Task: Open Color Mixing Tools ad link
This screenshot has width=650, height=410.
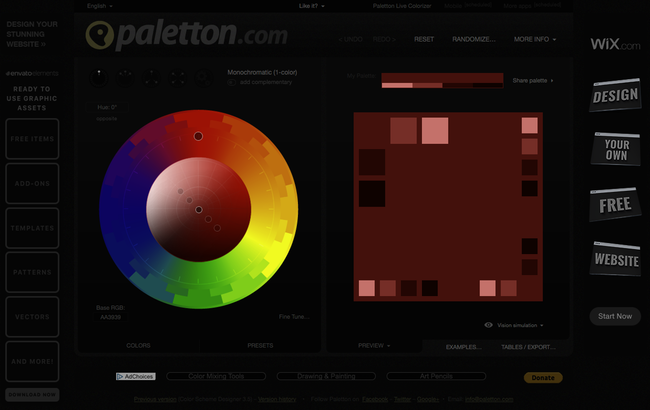Action: [x=216, y=376]
